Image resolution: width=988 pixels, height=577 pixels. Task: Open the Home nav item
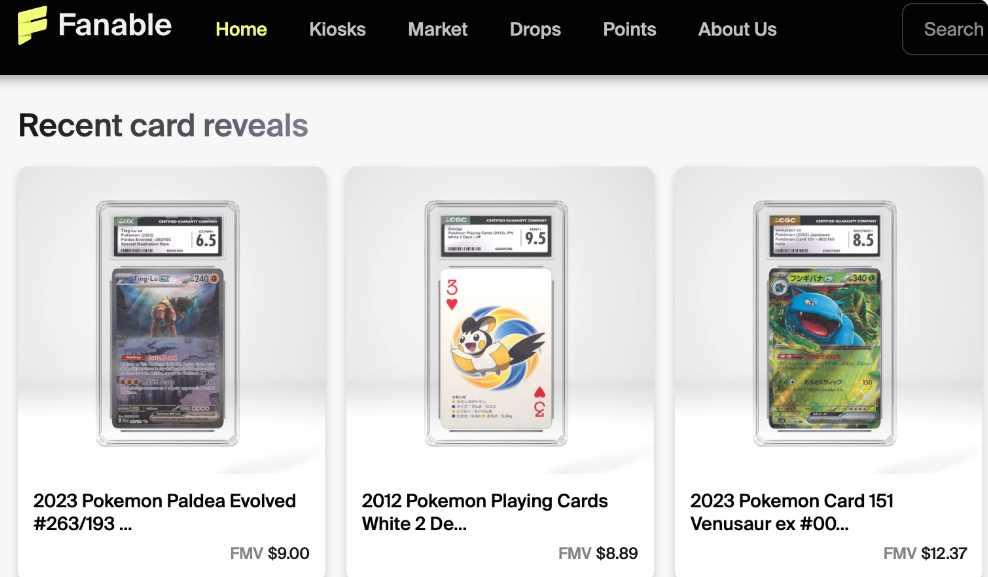(241, 29)
